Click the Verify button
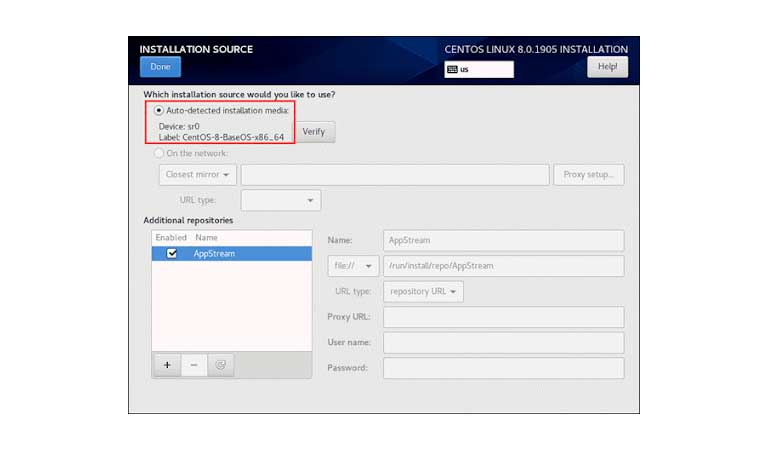768x450 pixels. (x=313, y=132)
